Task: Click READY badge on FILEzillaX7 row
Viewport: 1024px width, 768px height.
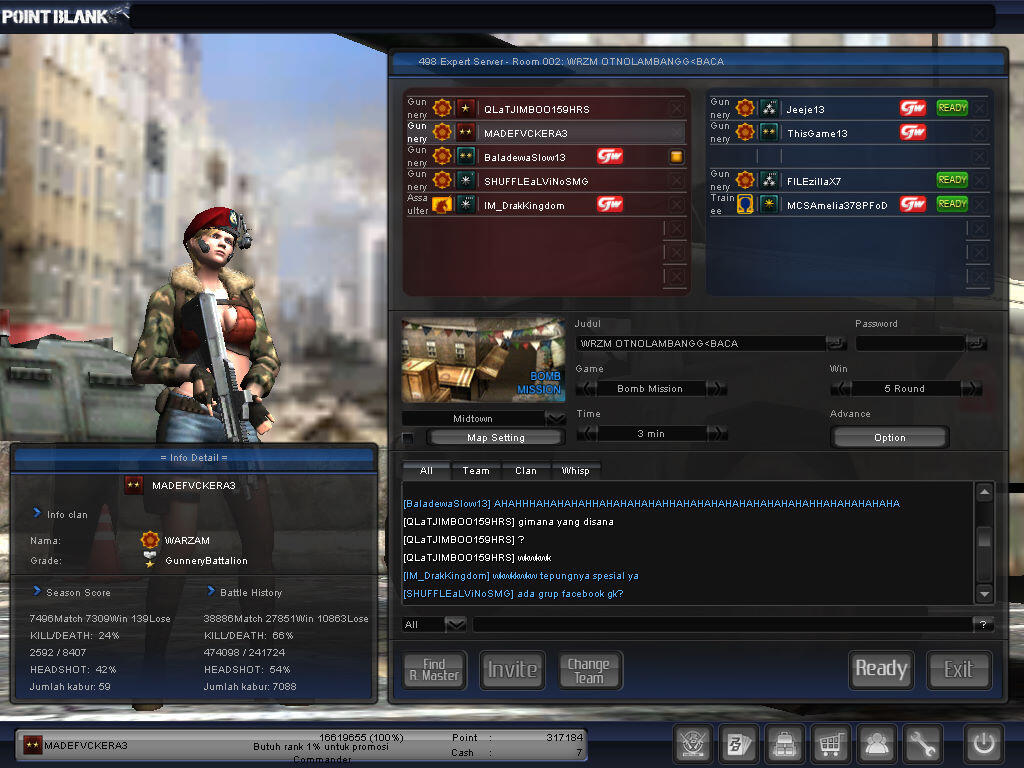Action: tap(952, 180)
